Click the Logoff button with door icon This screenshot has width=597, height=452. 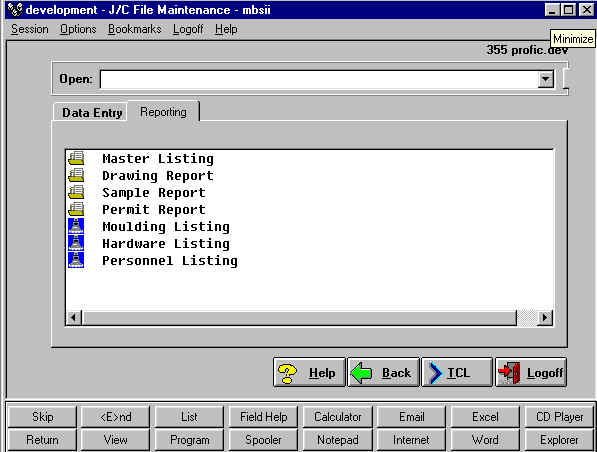531,372
